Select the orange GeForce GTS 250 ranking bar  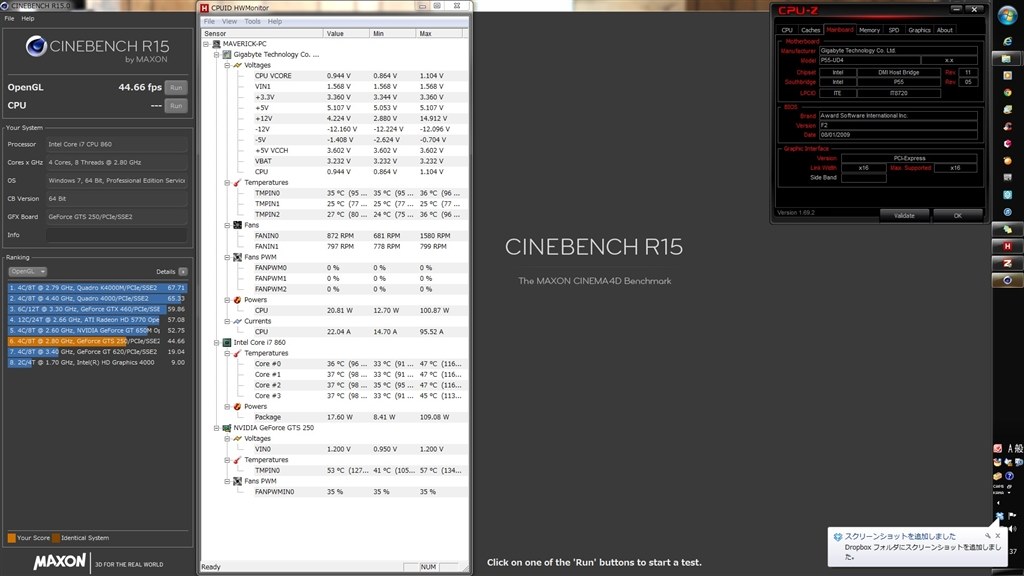coord(97,342)
